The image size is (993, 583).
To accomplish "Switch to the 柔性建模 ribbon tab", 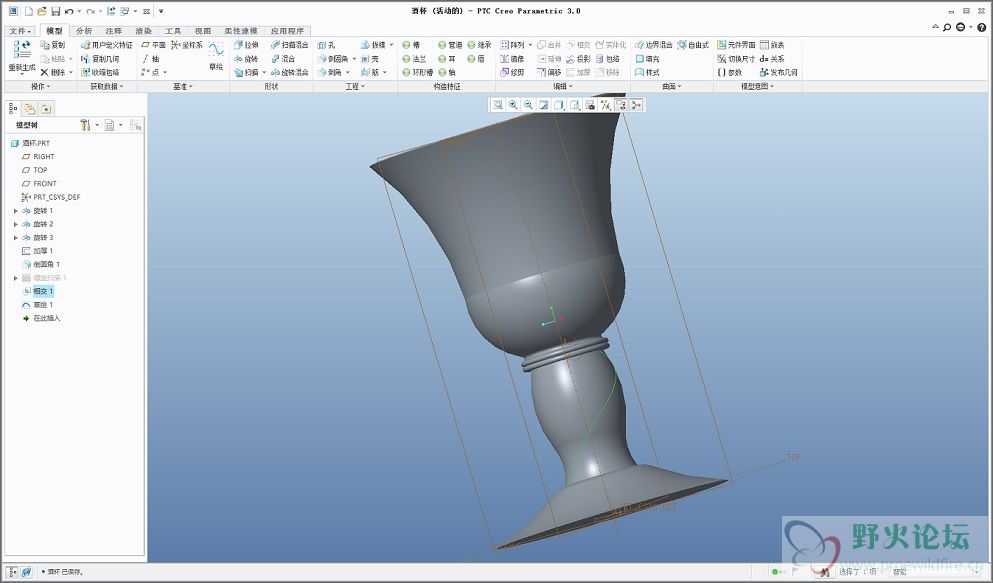I will tap(241, 30).
